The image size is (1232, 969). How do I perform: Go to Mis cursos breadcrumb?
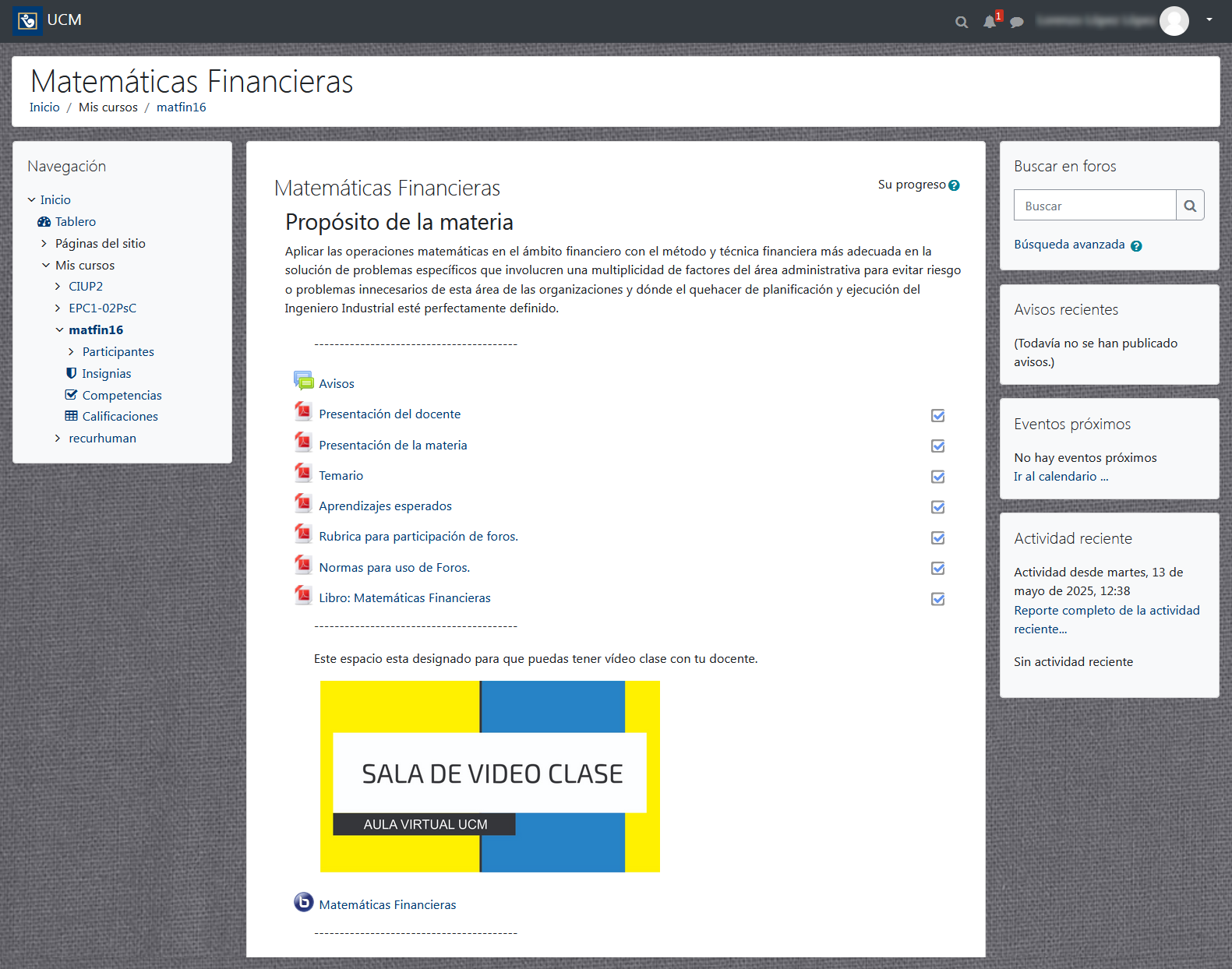108,107
